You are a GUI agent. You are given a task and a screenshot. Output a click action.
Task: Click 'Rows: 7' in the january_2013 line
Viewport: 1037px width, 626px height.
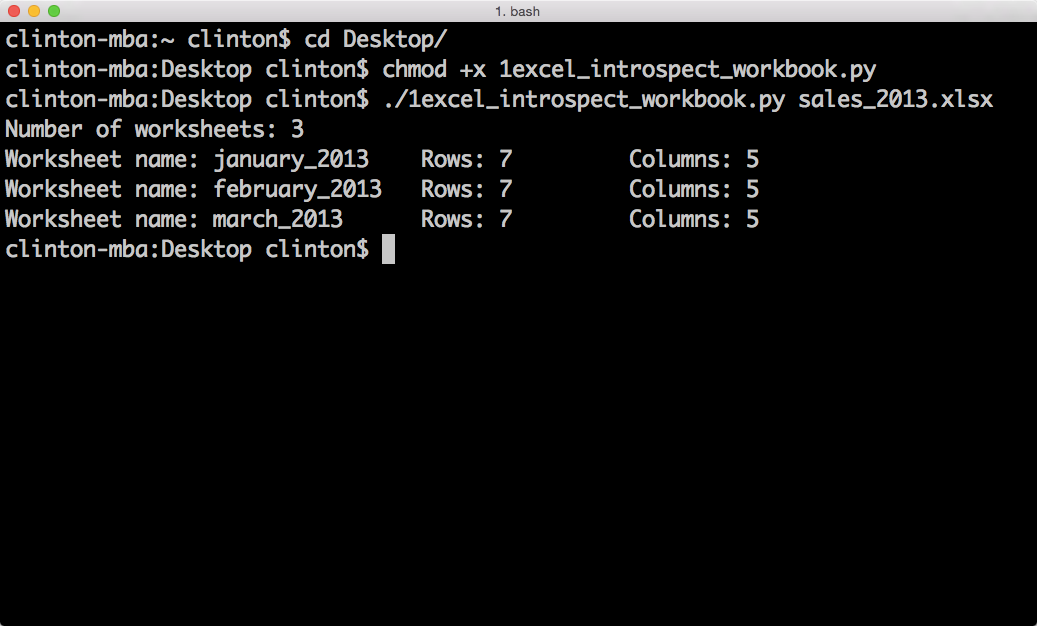(466, 159)
